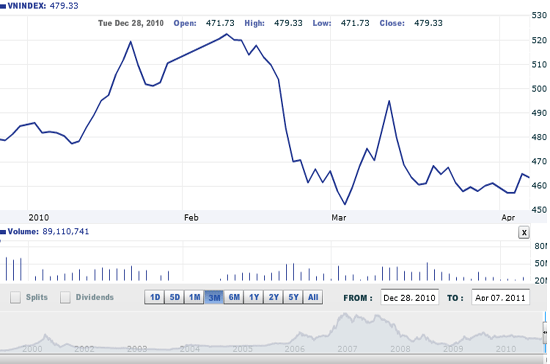Select the 6M time range
550x364 pixels.
[x=234, y=297]
